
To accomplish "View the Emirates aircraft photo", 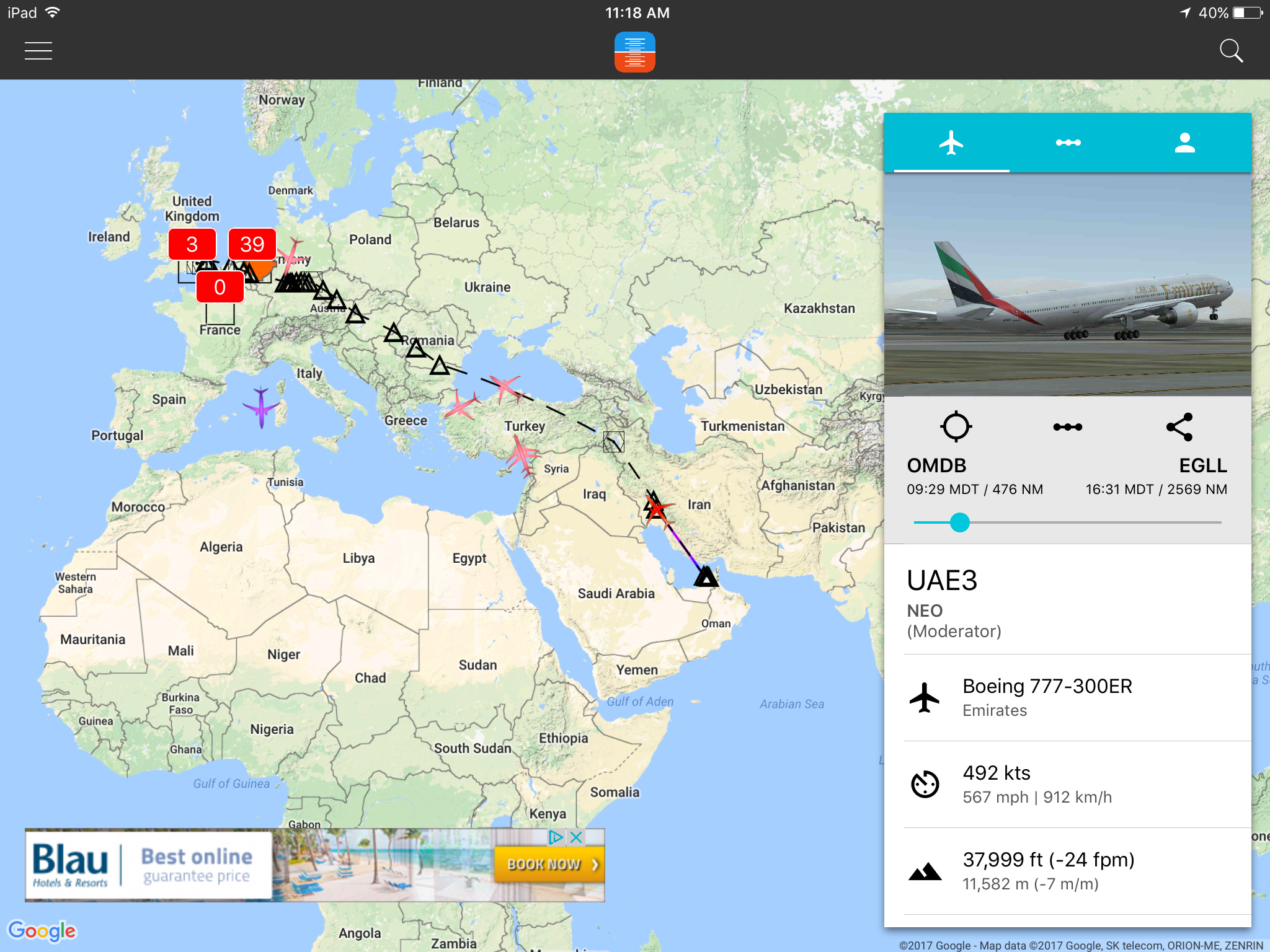I will tap(1068, 284).
